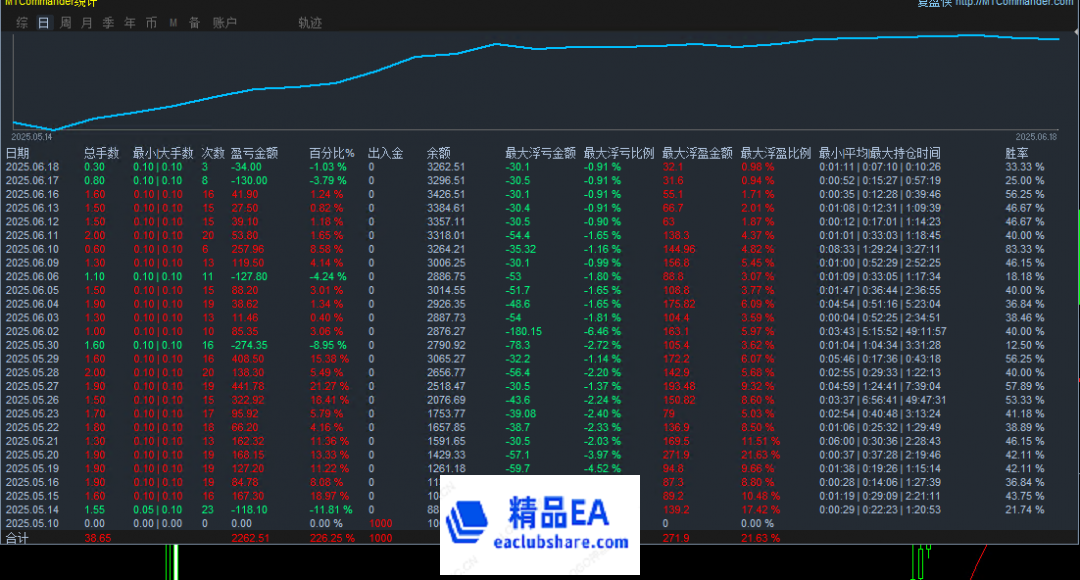The height and width of the screenshot is (580, 1080).
Task: Click the 胜率 win-rate column header
Action: point(1017,153)
